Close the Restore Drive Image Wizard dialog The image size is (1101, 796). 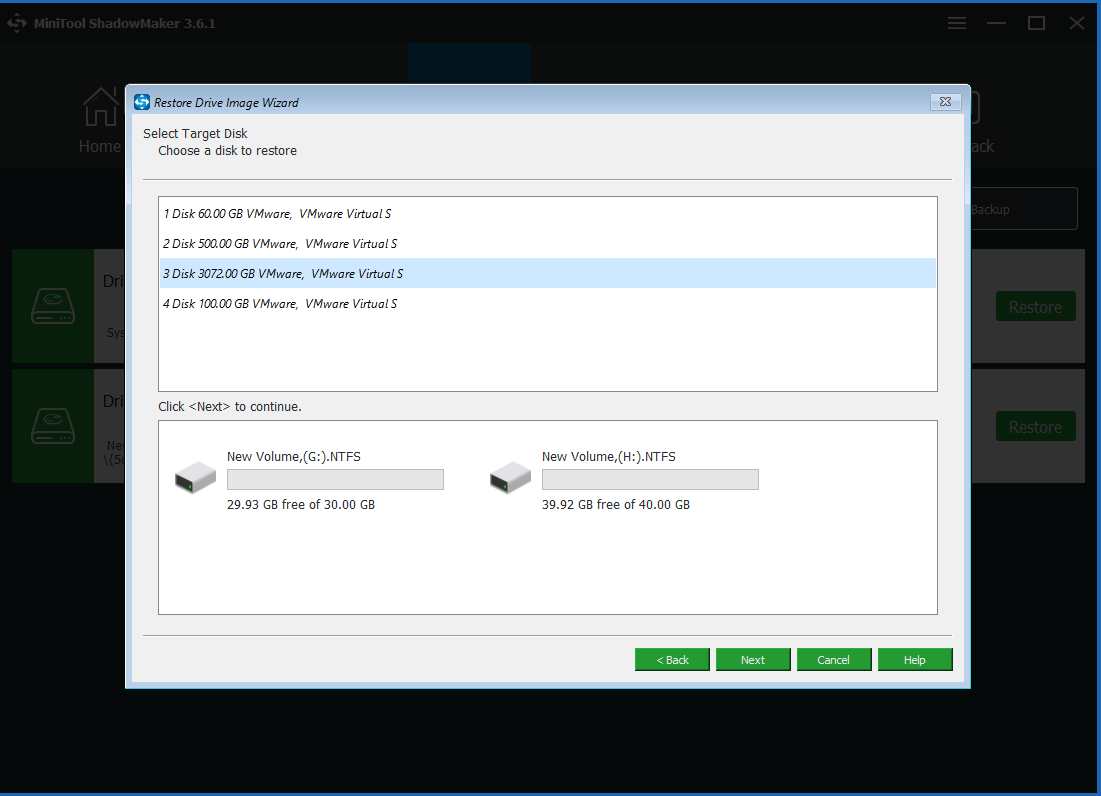(x=945, y=102)
